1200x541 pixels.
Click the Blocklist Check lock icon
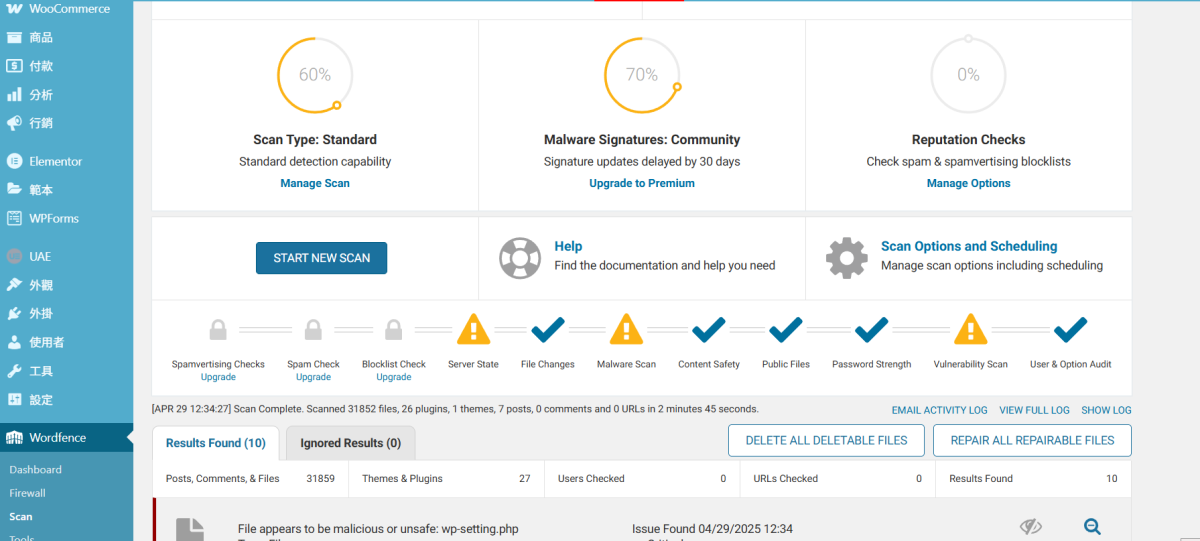click(394, 329)
